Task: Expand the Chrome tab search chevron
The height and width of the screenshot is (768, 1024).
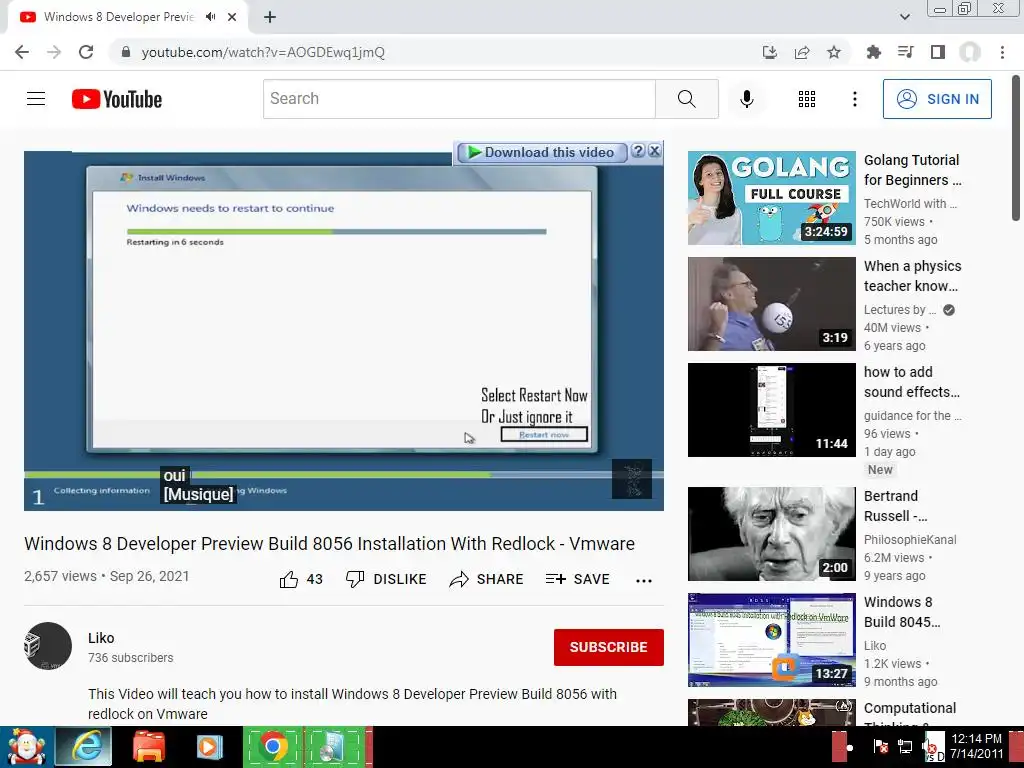Action: pyautogui.click(x=904, y=17)
